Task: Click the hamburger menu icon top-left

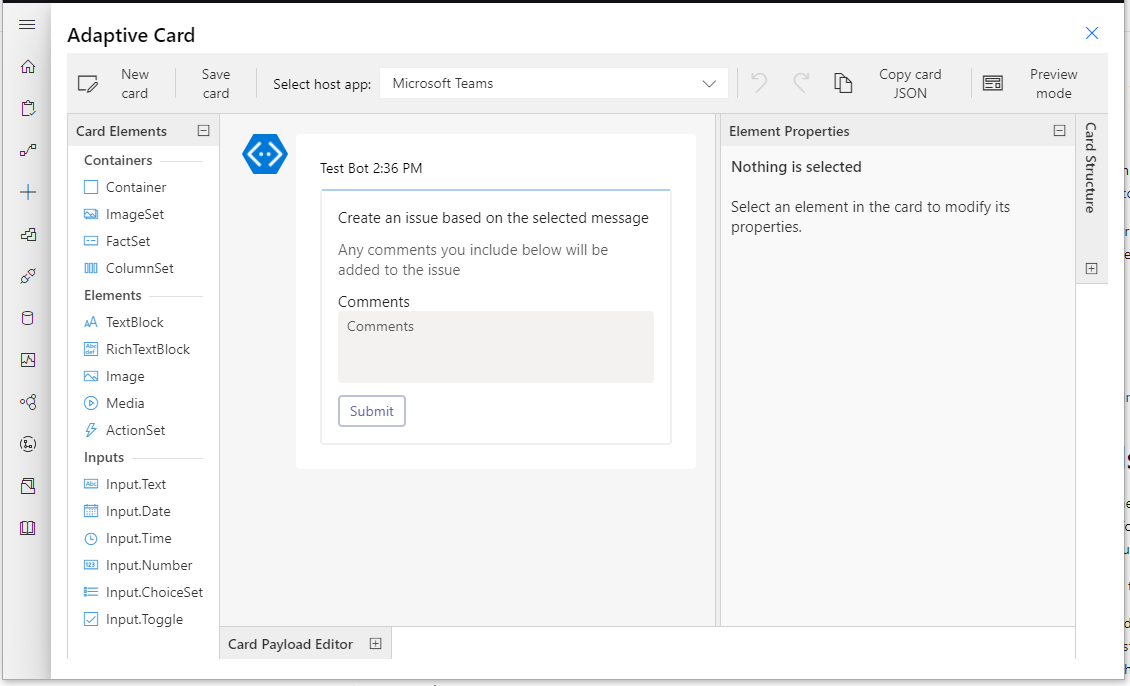Action: tap(26, 25)
